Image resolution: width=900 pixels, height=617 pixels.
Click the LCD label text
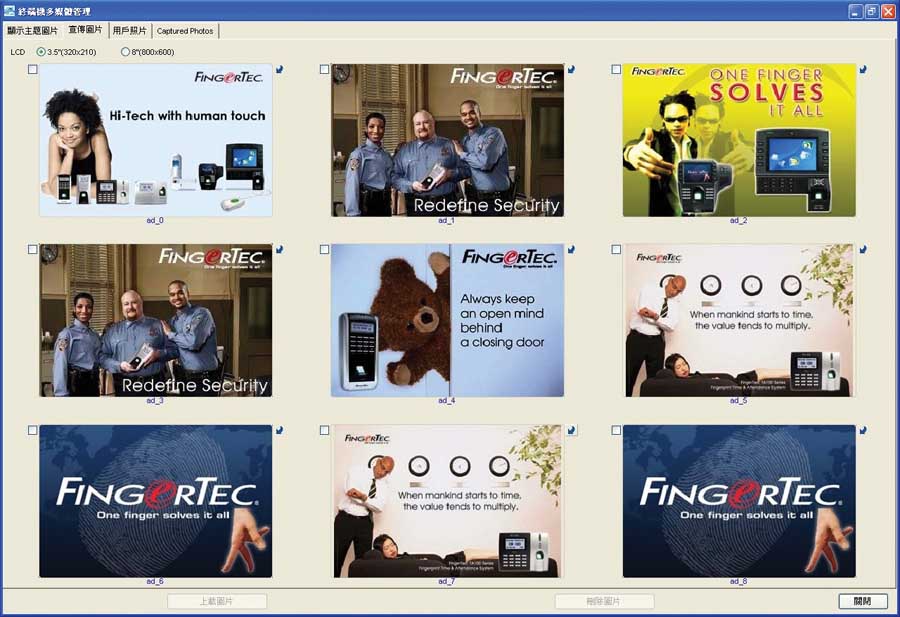pyautogui.click(x=18, y=52)
